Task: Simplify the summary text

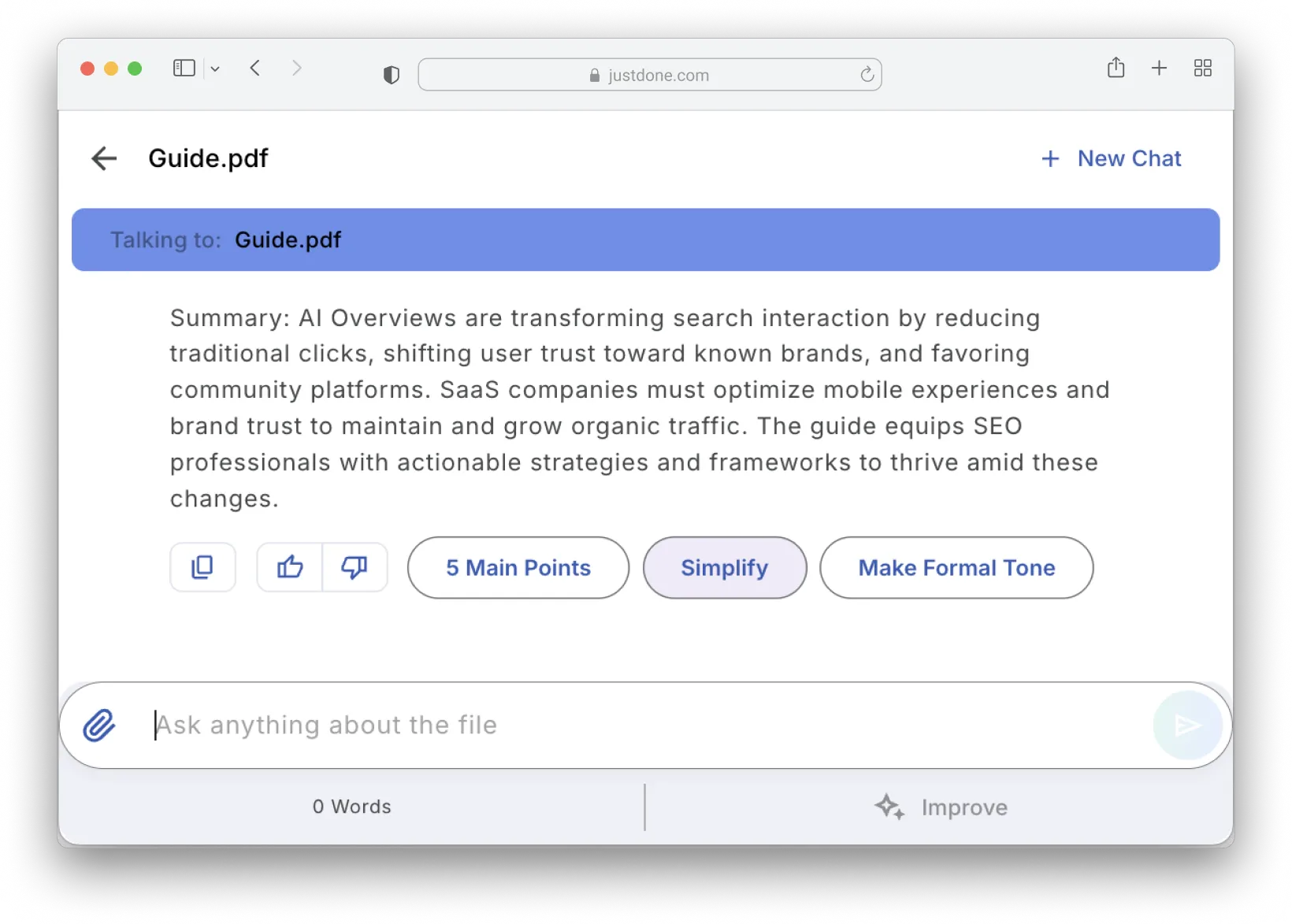Action: click(x=724, y=568)
